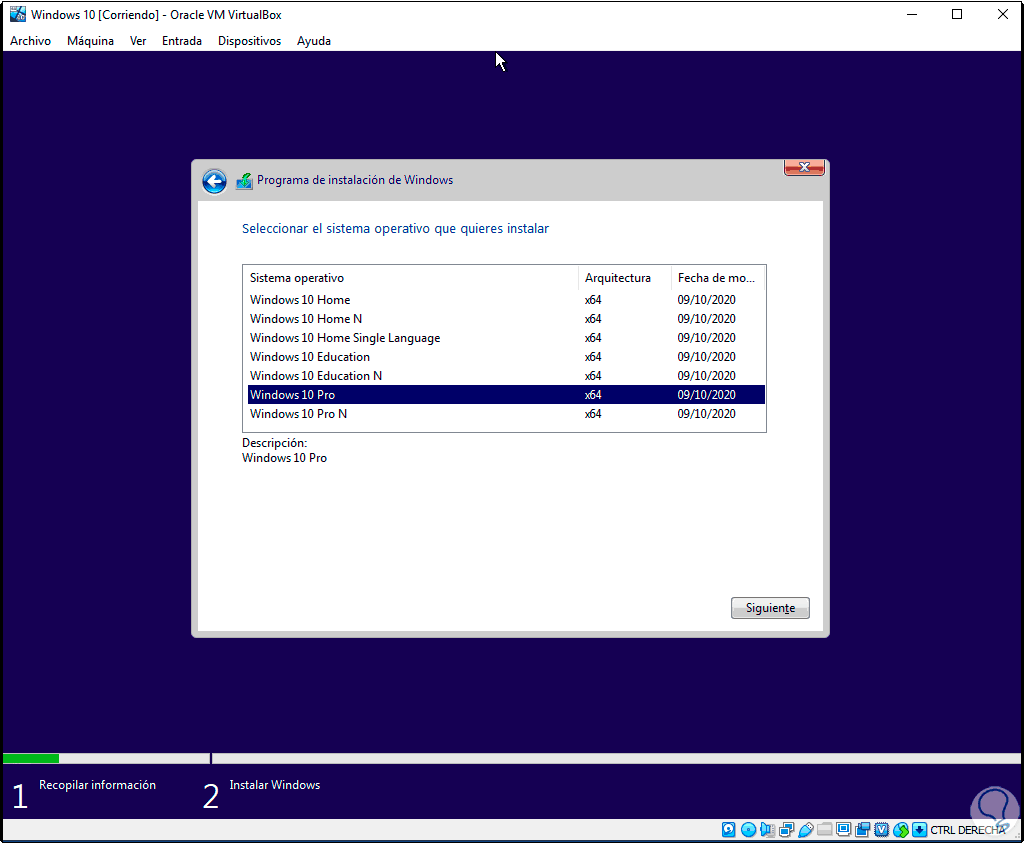
Task: Click the x64 cell in the Windows 10 Home row
Action: (593, 300)
